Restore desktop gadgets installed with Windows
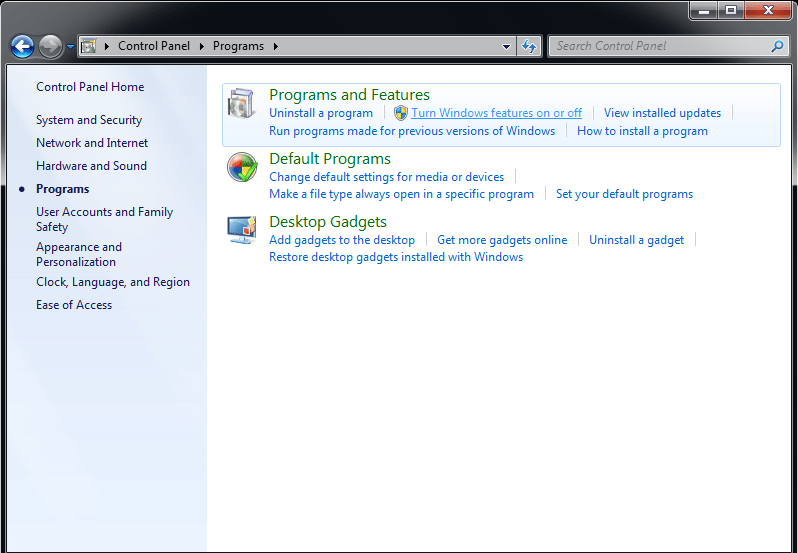The width and height of the screenshot is (798, 553). pos(396,257)
